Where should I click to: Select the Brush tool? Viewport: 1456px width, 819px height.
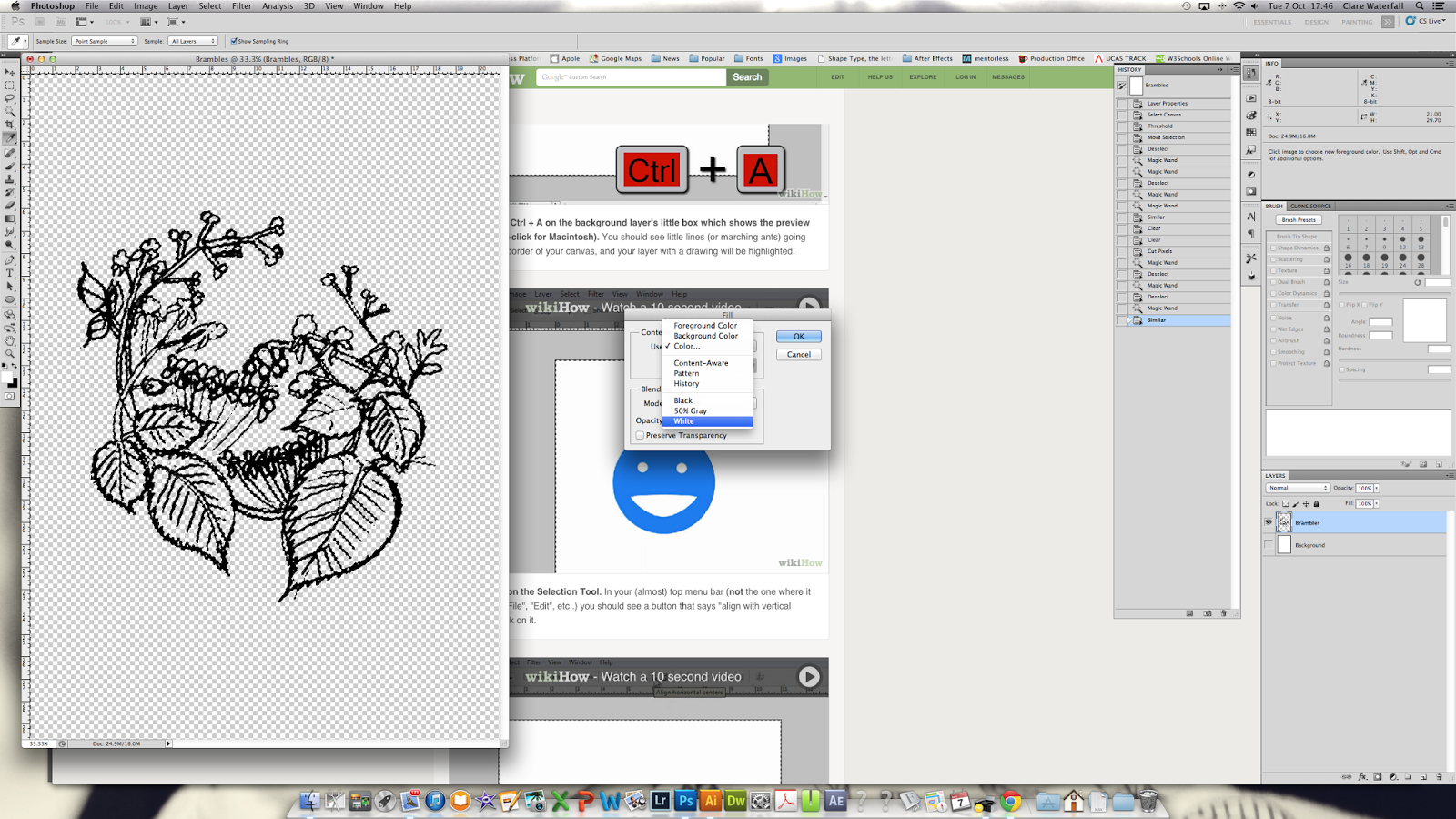[x=9, y=166]
